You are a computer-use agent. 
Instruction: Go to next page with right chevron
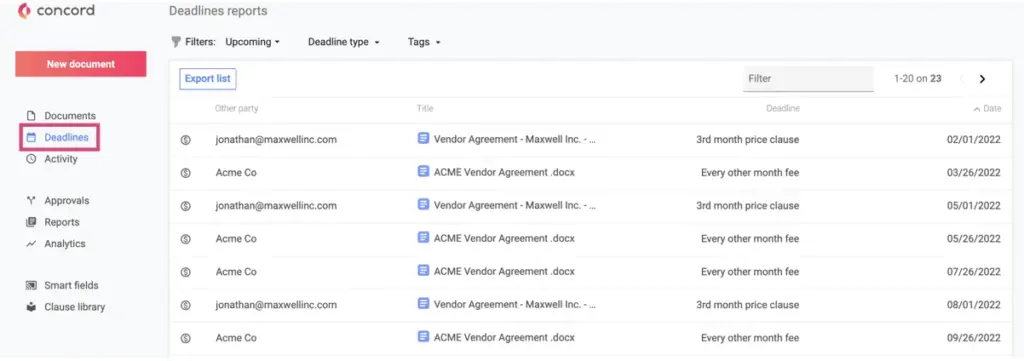[982, 79]
